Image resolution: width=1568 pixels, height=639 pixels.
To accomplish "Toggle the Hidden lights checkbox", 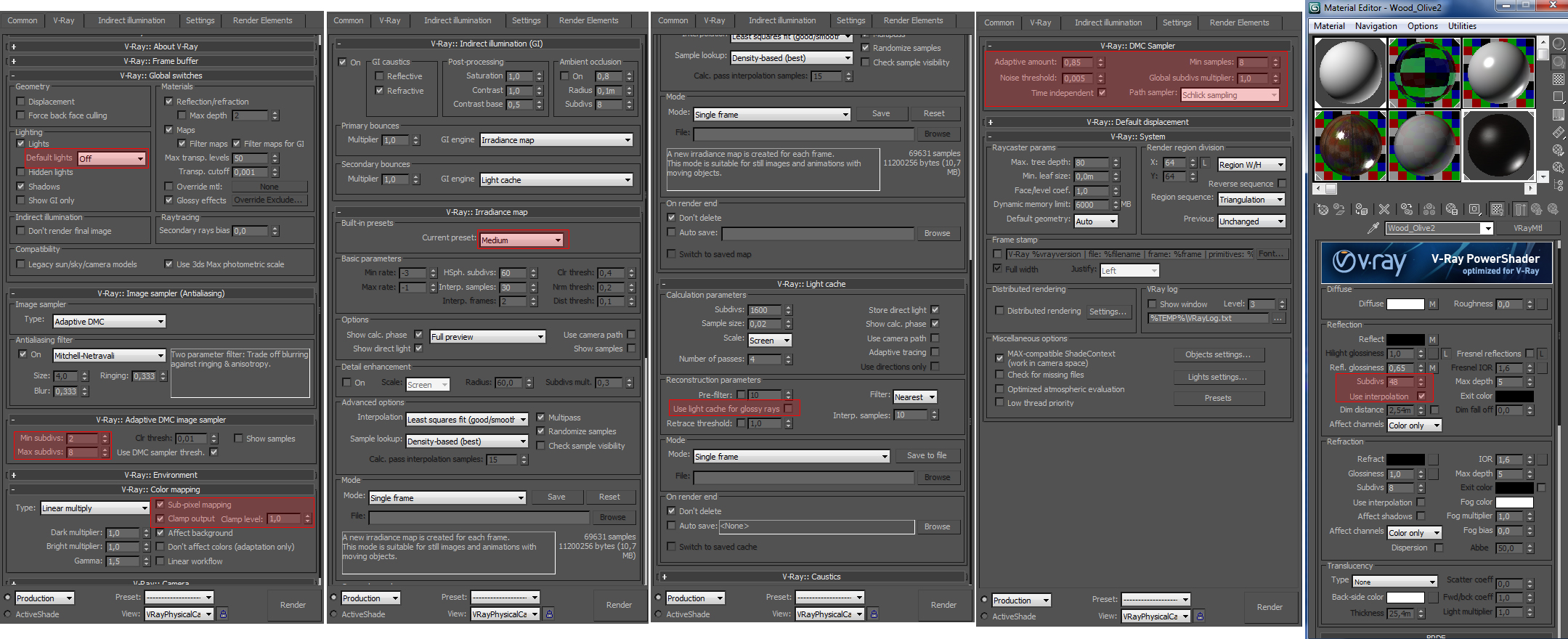I will click(x=20, y=172).
